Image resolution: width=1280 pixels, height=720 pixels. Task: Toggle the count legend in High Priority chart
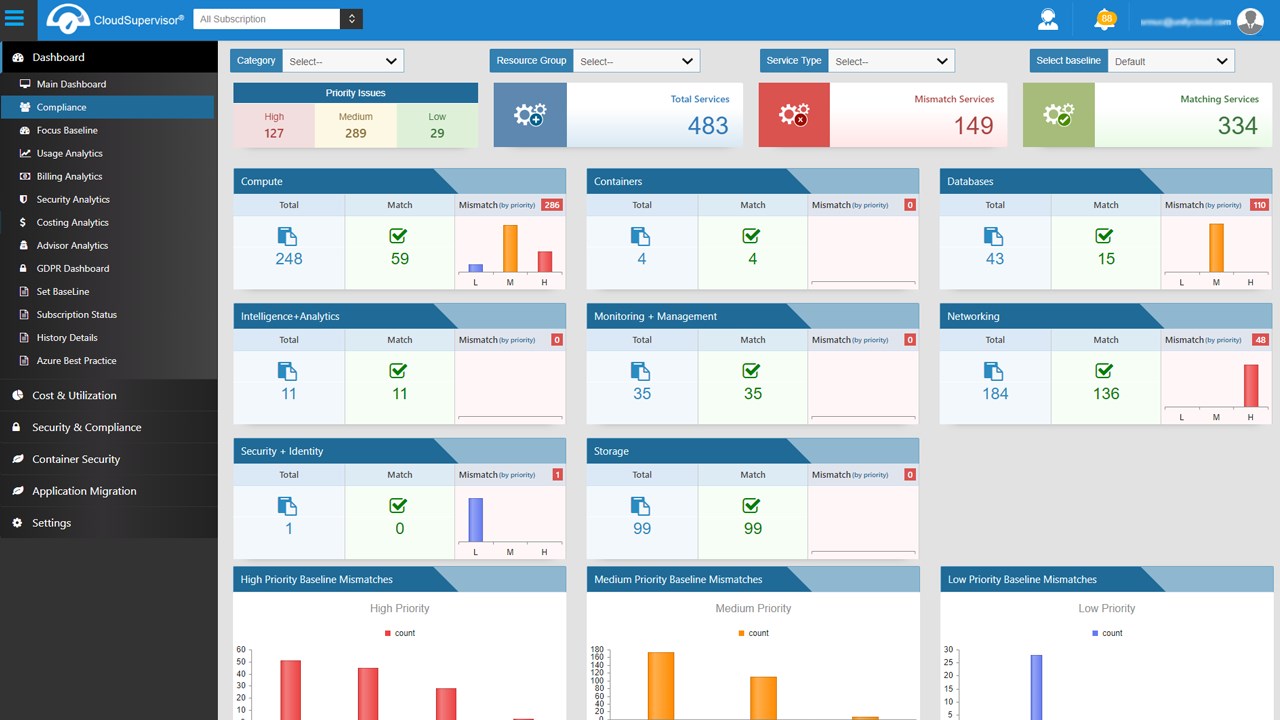(x=400, y=633)
